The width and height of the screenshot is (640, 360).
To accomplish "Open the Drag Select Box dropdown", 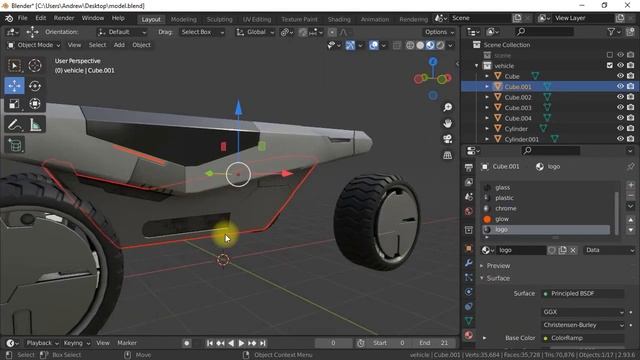I will pyautogui.click(x=202, y=32).
